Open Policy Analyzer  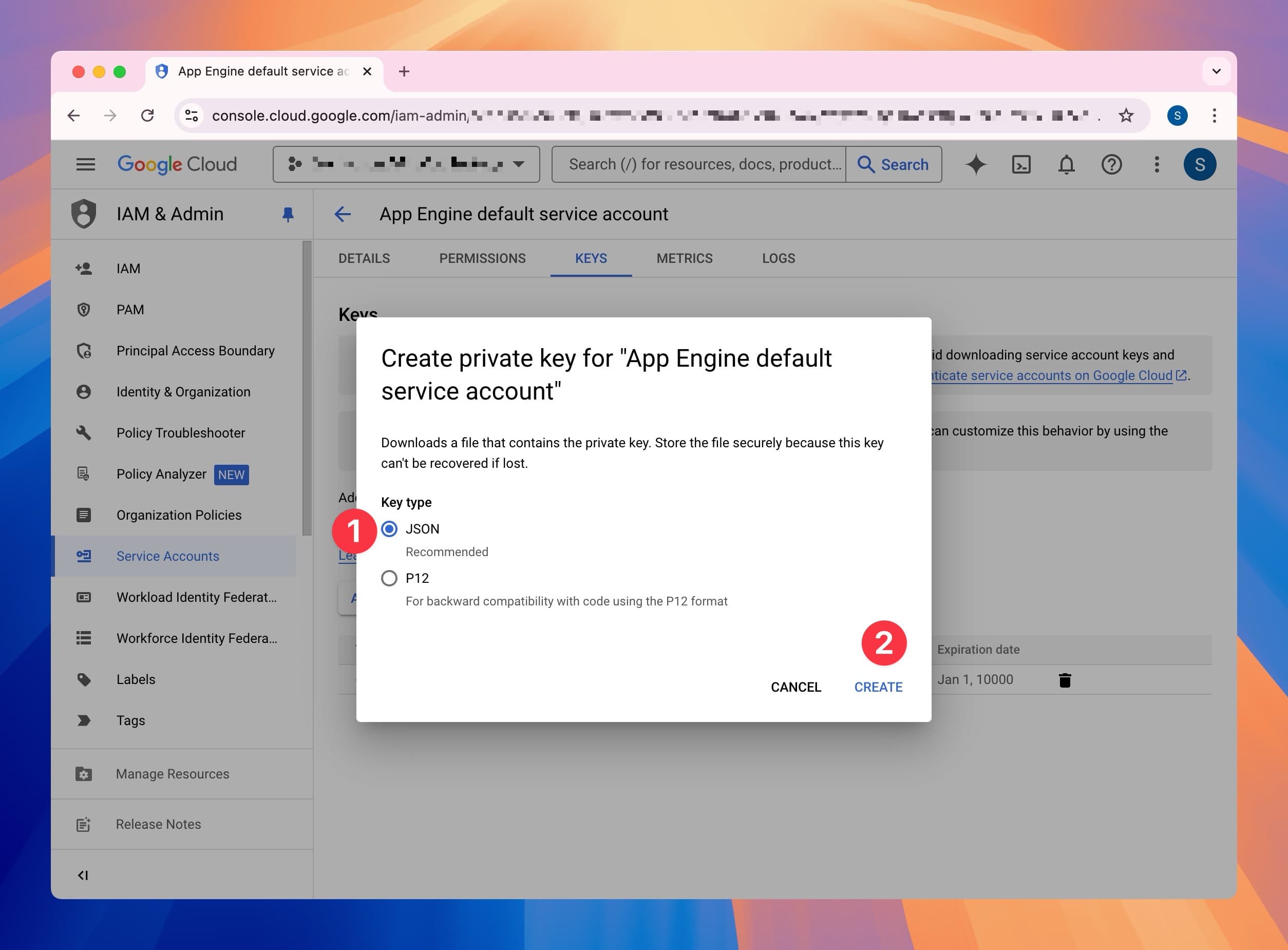(174, 474)
